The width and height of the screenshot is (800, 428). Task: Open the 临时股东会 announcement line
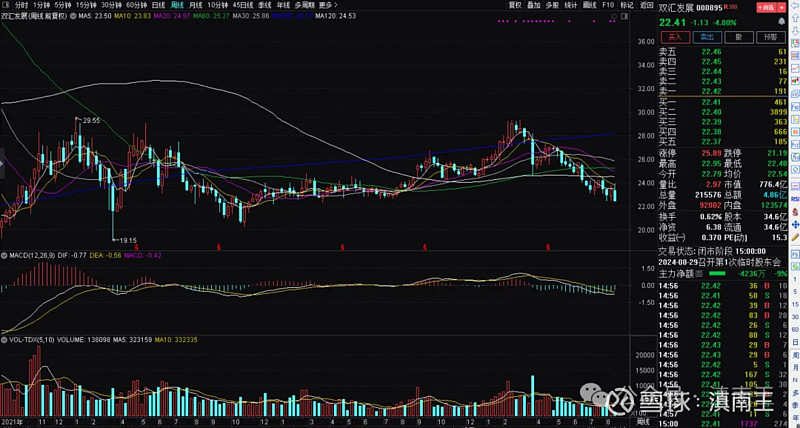pos(719,262)
